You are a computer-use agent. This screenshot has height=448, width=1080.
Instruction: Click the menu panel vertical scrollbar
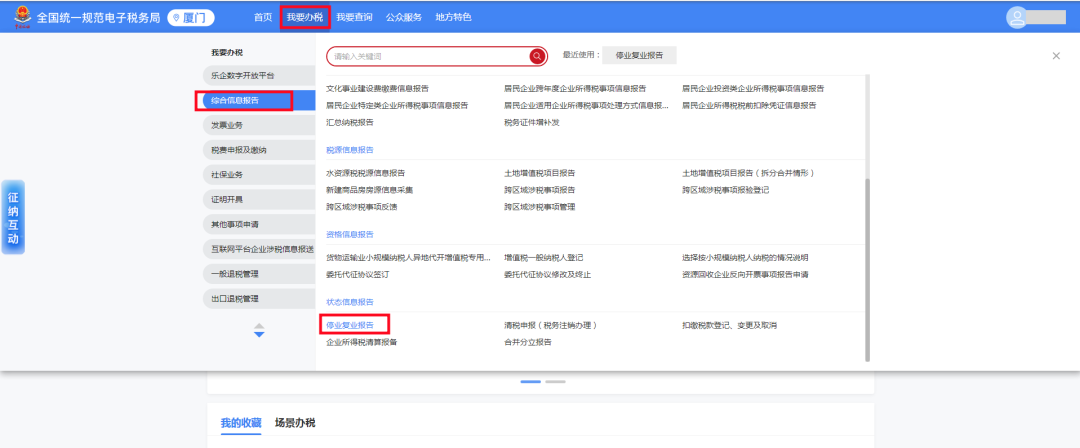click(867, 269)
